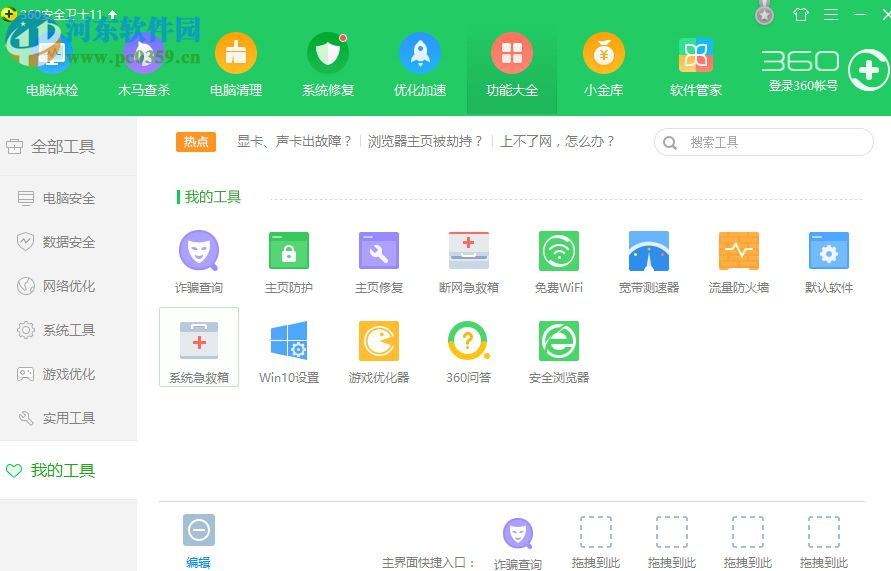This screenshot has width=891, height=571.
Task: Click the round plus login avatar
Action: [x=868, y=70]
